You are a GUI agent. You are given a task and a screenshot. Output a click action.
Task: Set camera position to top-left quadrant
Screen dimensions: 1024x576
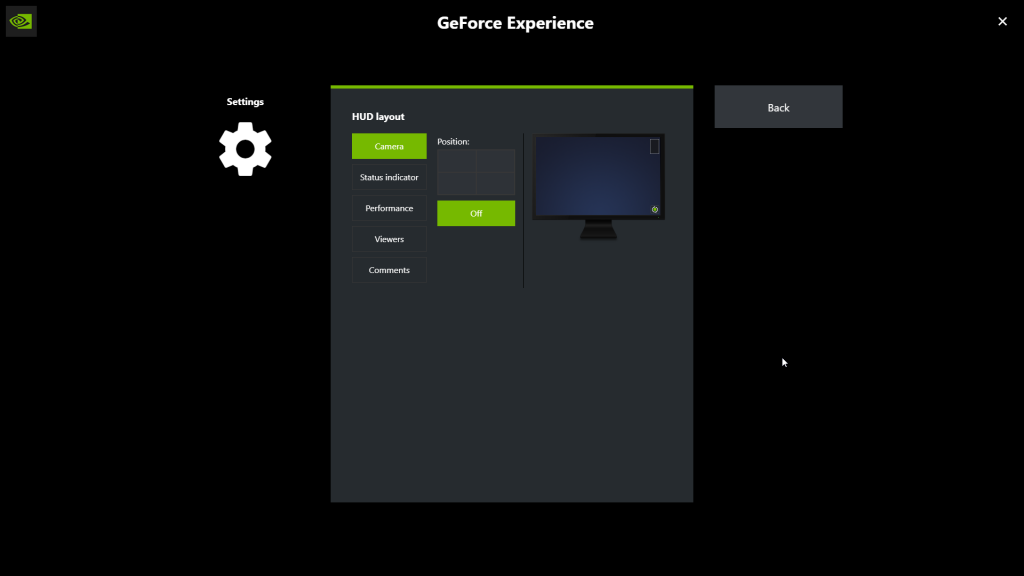(456, 161)
